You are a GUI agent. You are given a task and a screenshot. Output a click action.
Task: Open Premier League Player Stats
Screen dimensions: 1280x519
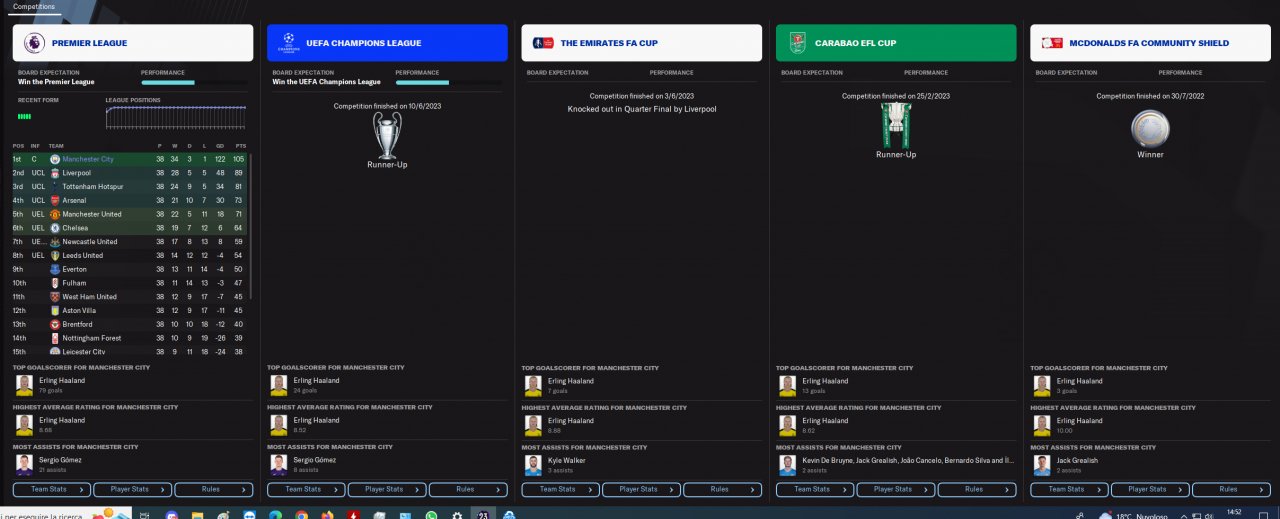pos(133,489)
